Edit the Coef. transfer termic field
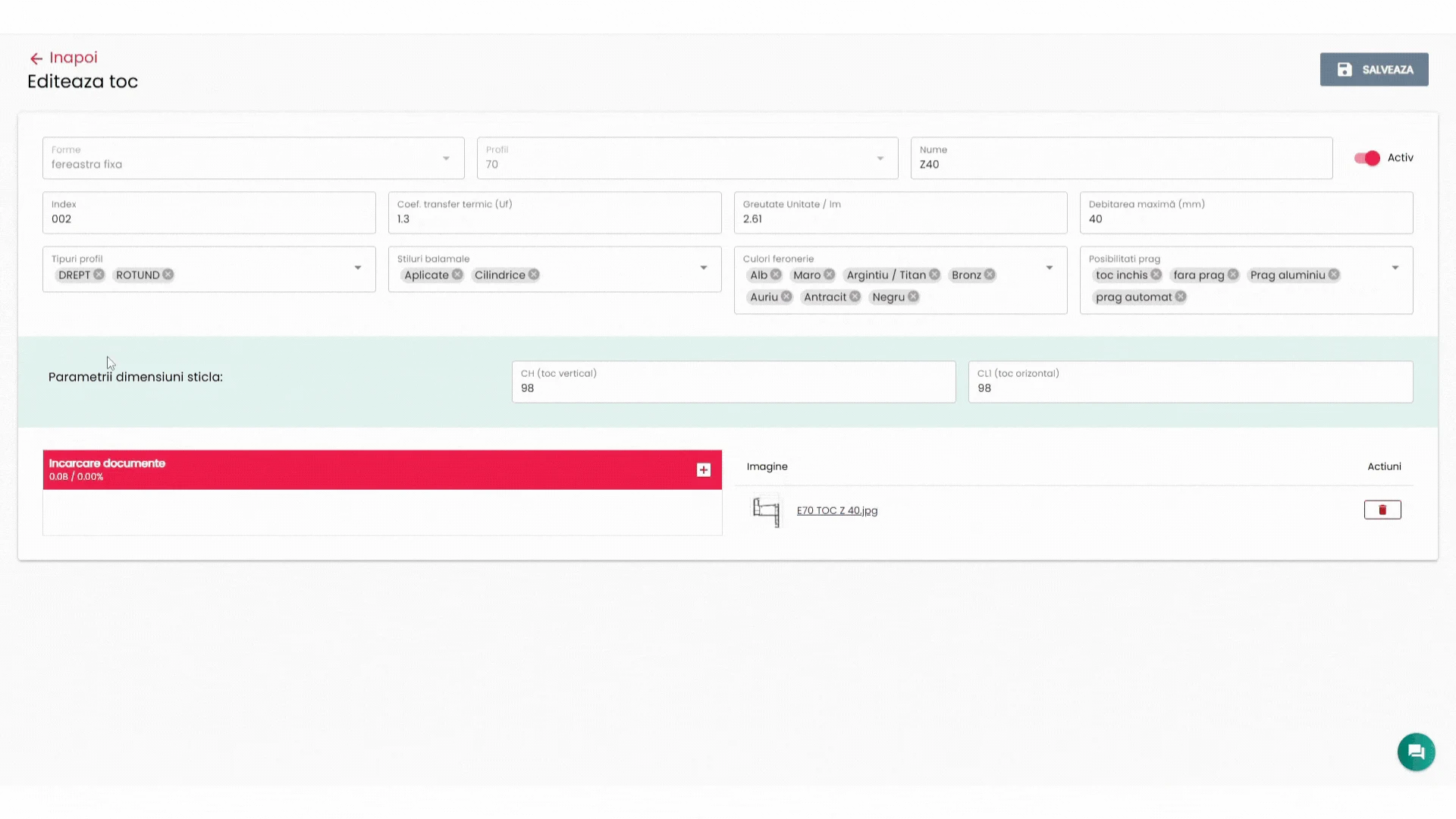Viewport: 1456px width, 819px height. click(555, 212)
